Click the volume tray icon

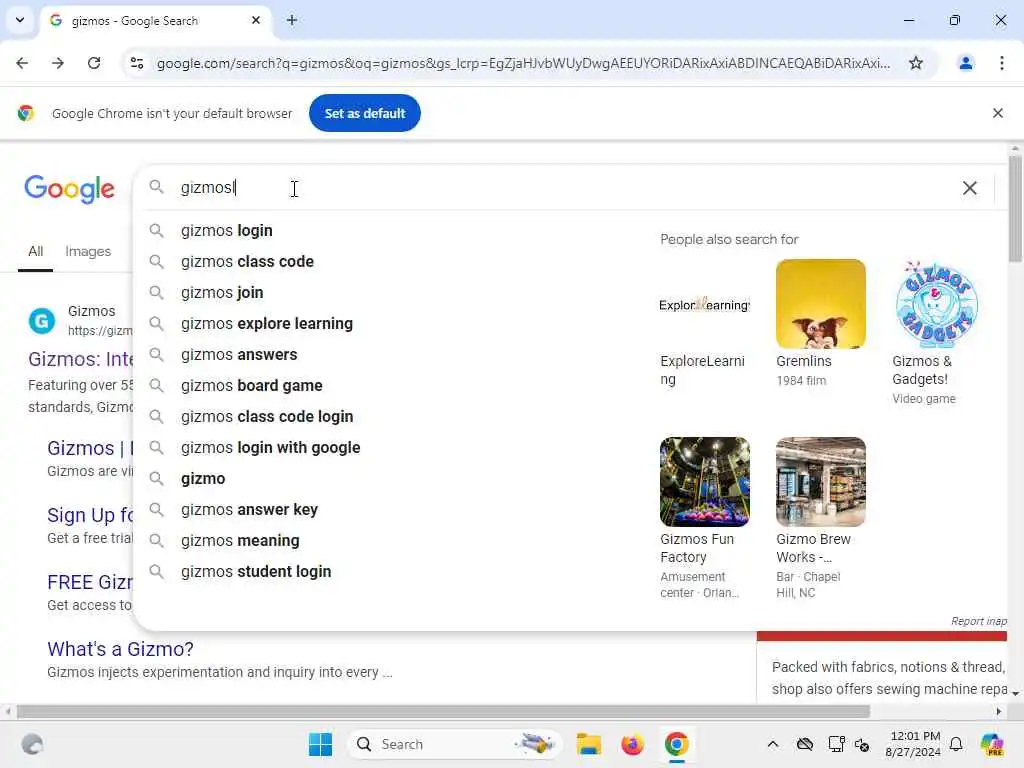862,744
